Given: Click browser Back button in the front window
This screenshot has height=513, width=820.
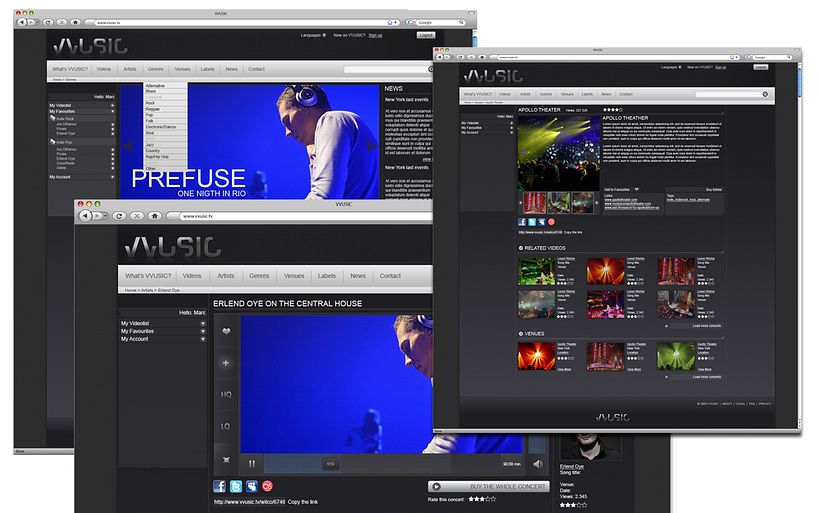Looking at the screenshot, I should tap(85, 215).
